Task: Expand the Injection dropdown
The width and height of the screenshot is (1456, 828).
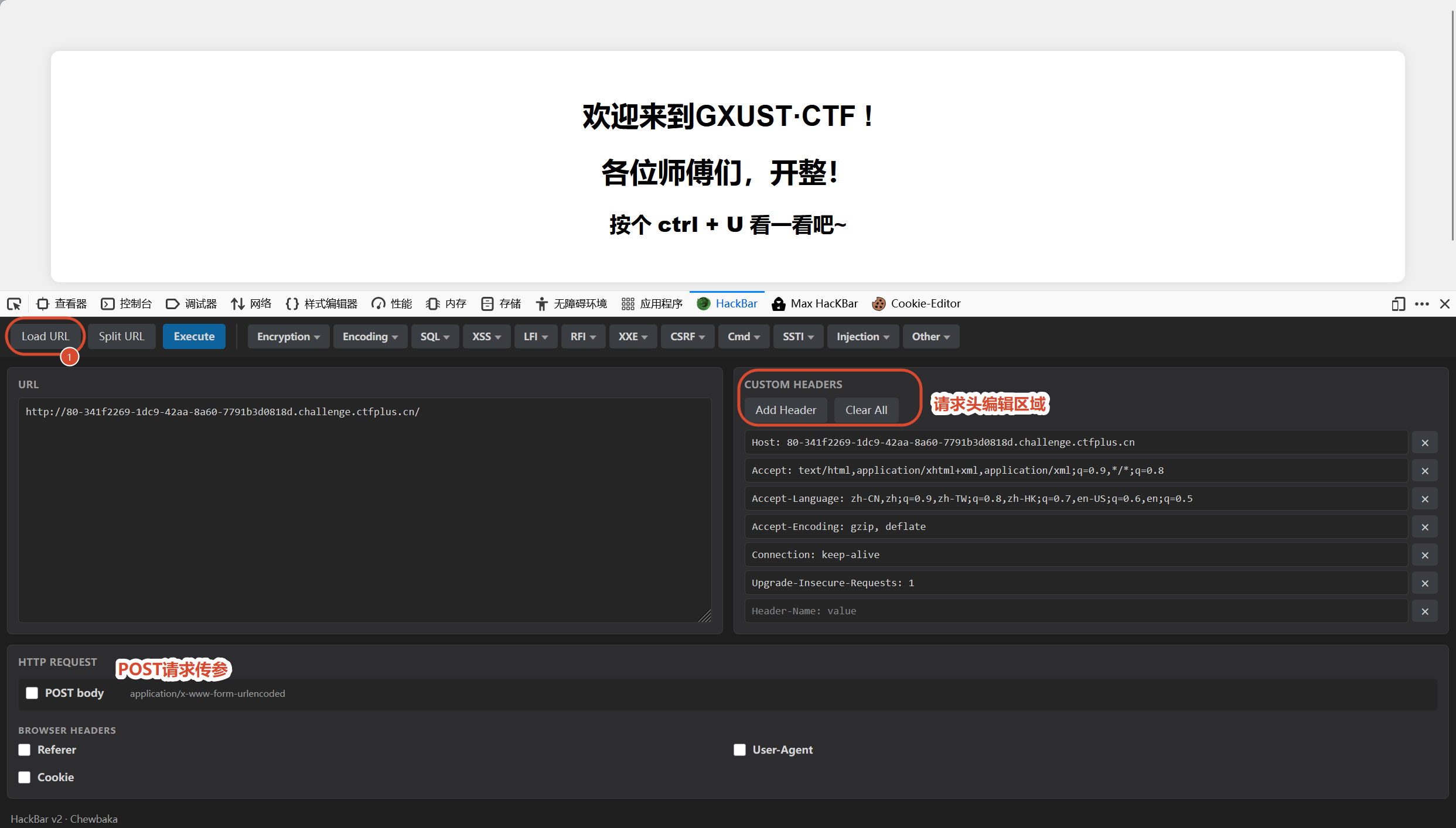Action: [x=863, y=337]
